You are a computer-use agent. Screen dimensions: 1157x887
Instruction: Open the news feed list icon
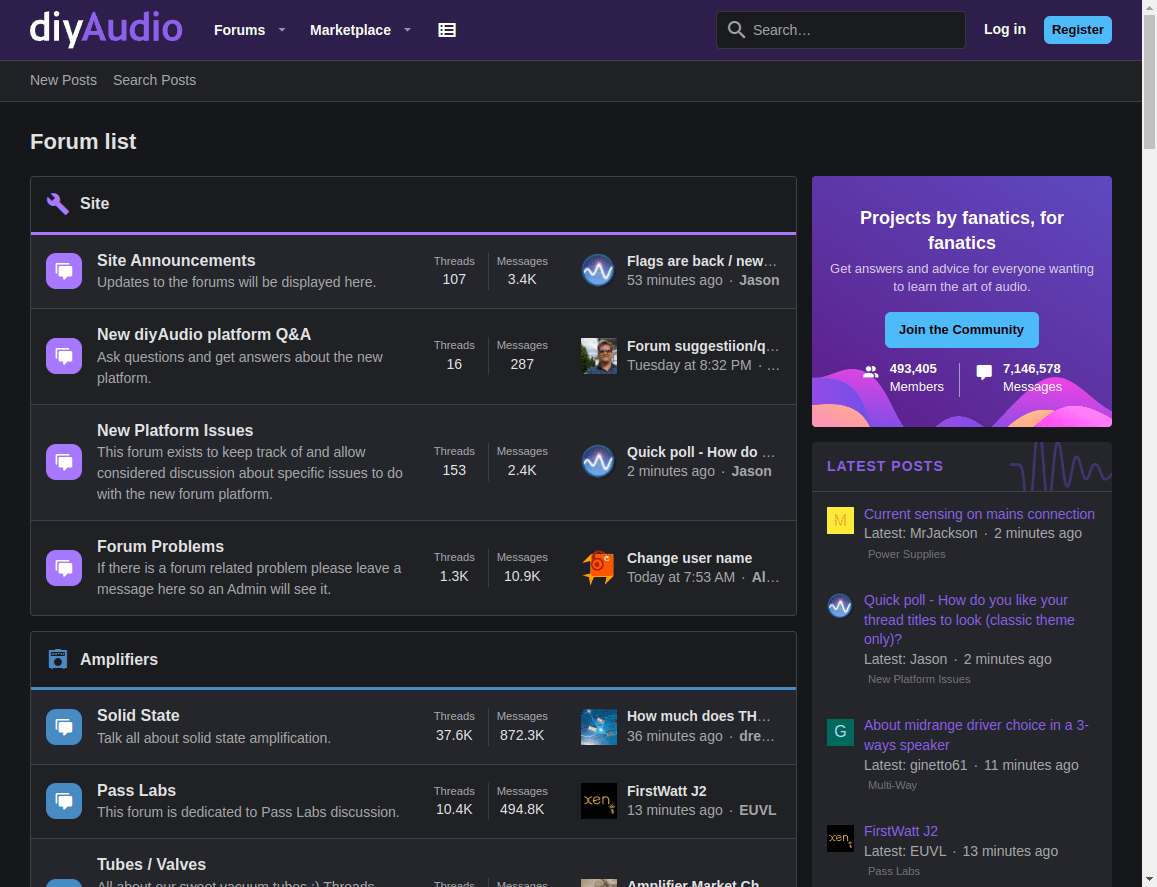(446, 30)
